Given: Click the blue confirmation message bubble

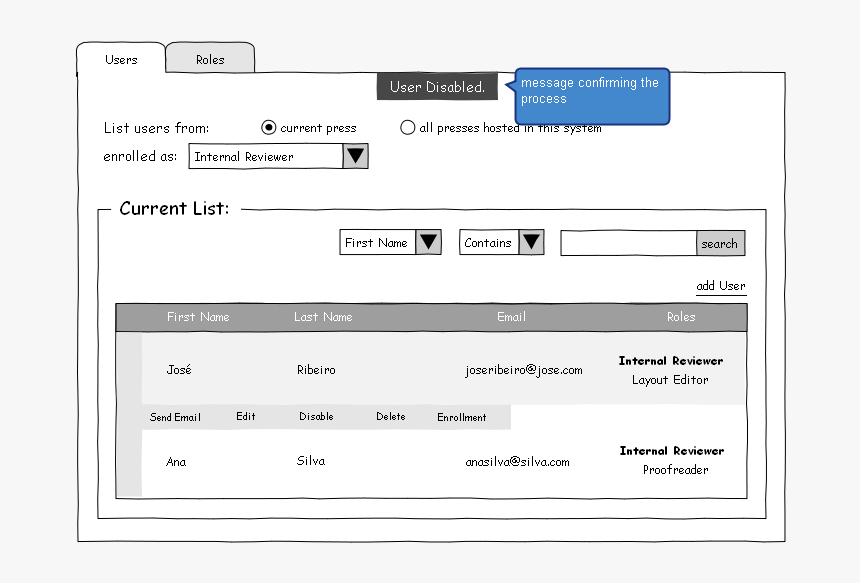Looking at the screenshot, I should (x=591, y=95).
